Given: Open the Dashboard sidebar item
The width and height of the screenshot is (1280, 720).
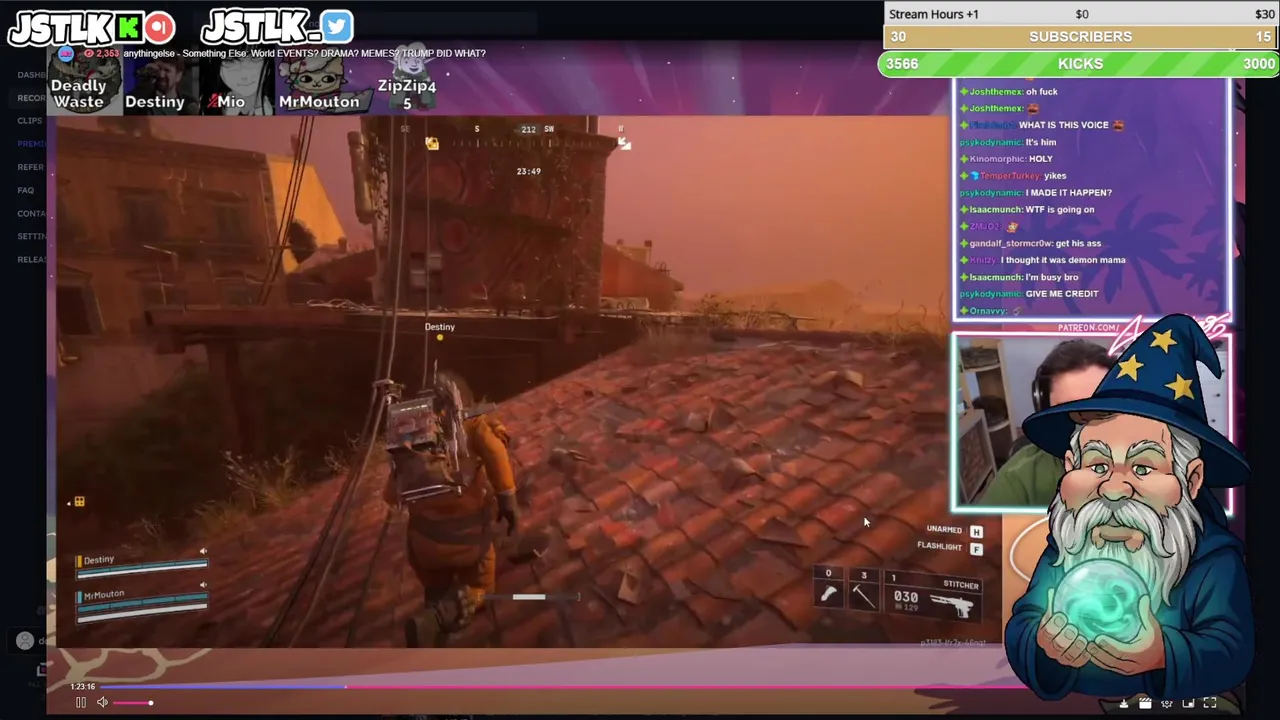Looking at the screenshot, I should pos(31,75).
